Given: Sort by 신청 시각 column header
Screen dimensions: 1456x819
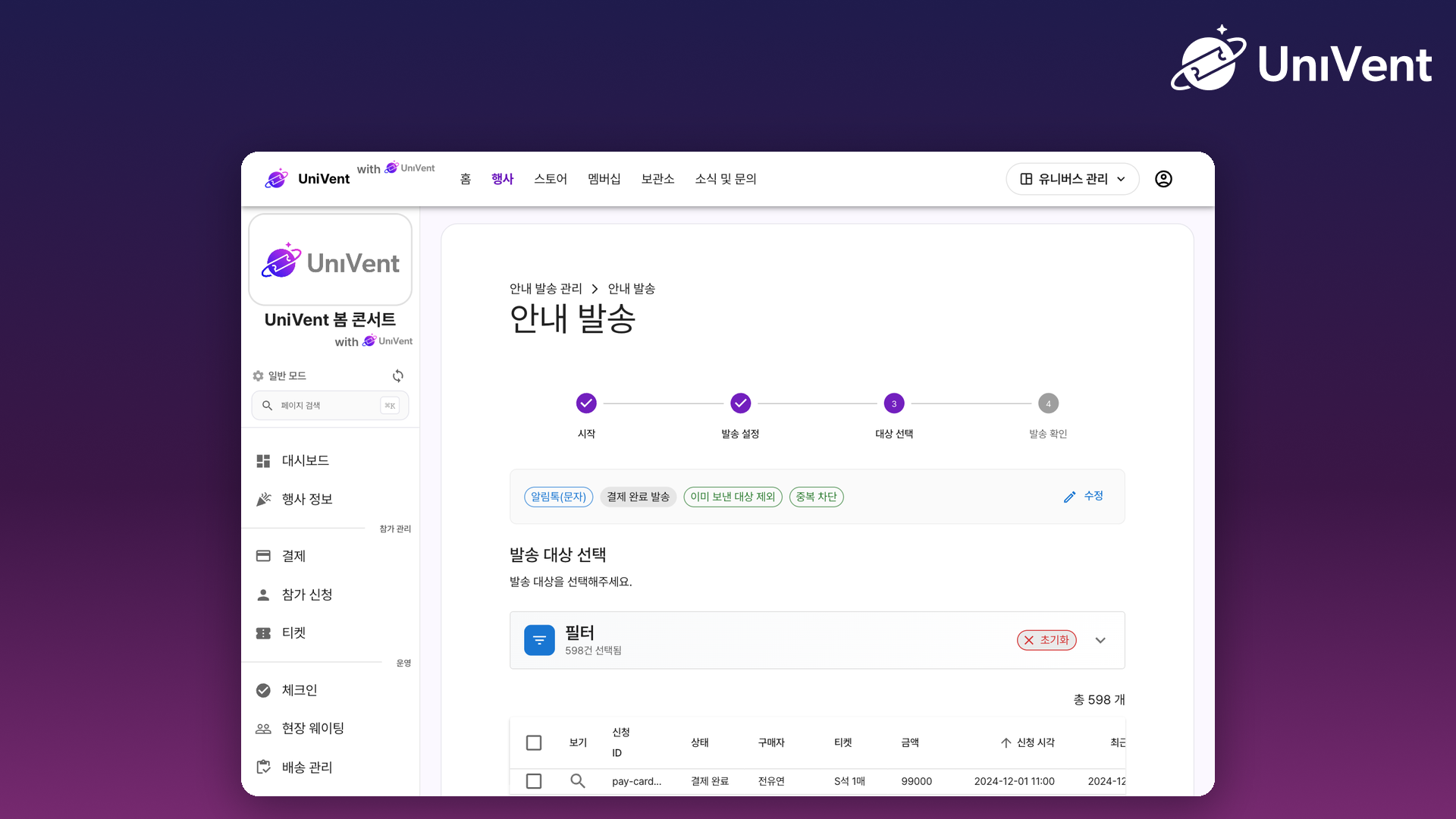Looking at the screenshot, I should (1028, 742).
